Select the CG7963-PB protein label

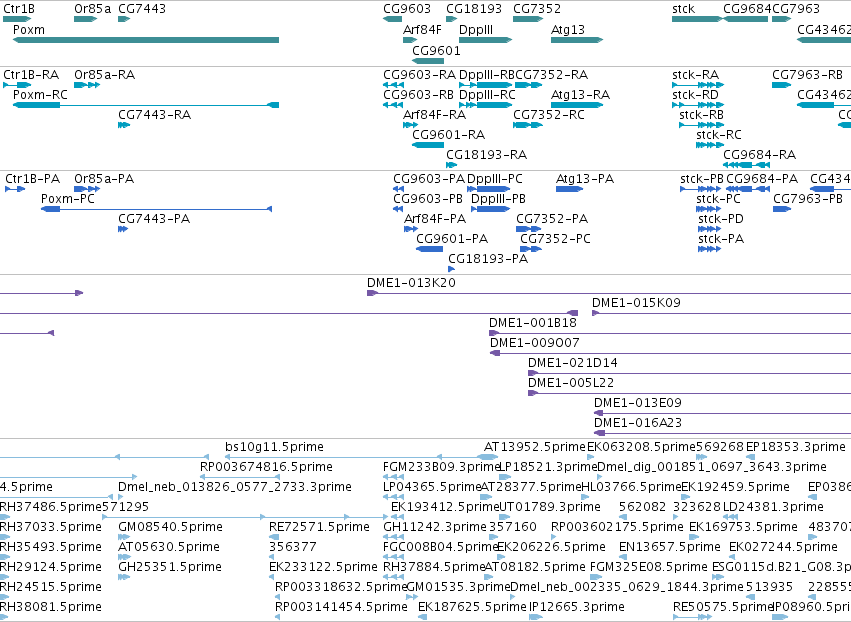[808, 199]
